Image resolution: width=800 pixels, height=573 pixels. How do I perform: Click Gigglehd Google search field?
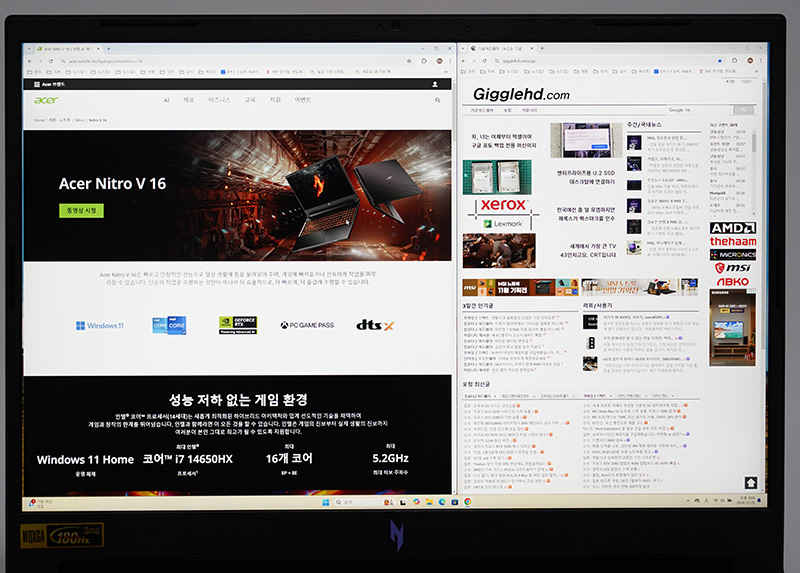tap(699, 110)
